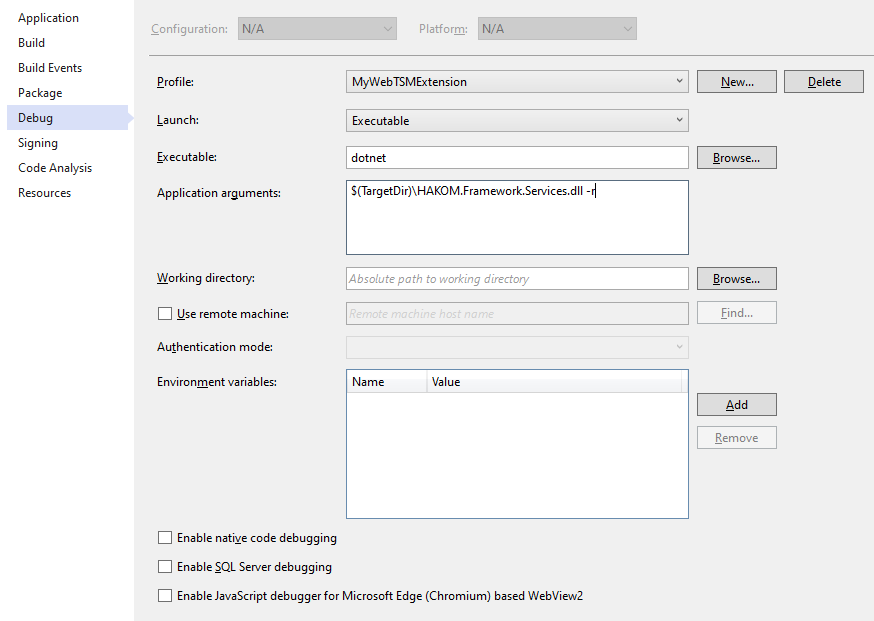Open the Launch type dropdown
The image size is (874, 621).
point(517,121)
